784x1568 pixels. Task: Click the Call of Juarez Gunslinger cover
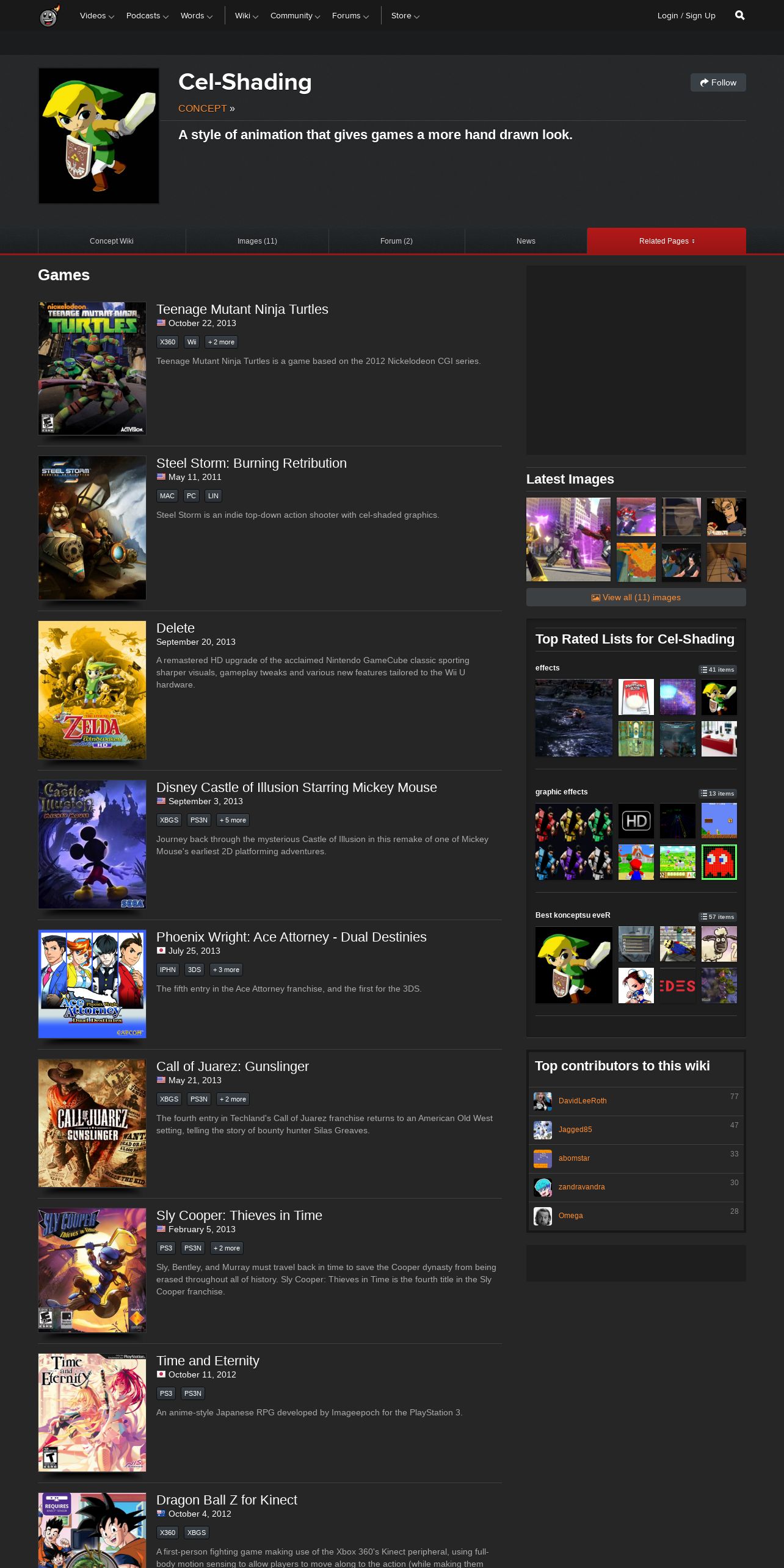point(92,1123)
